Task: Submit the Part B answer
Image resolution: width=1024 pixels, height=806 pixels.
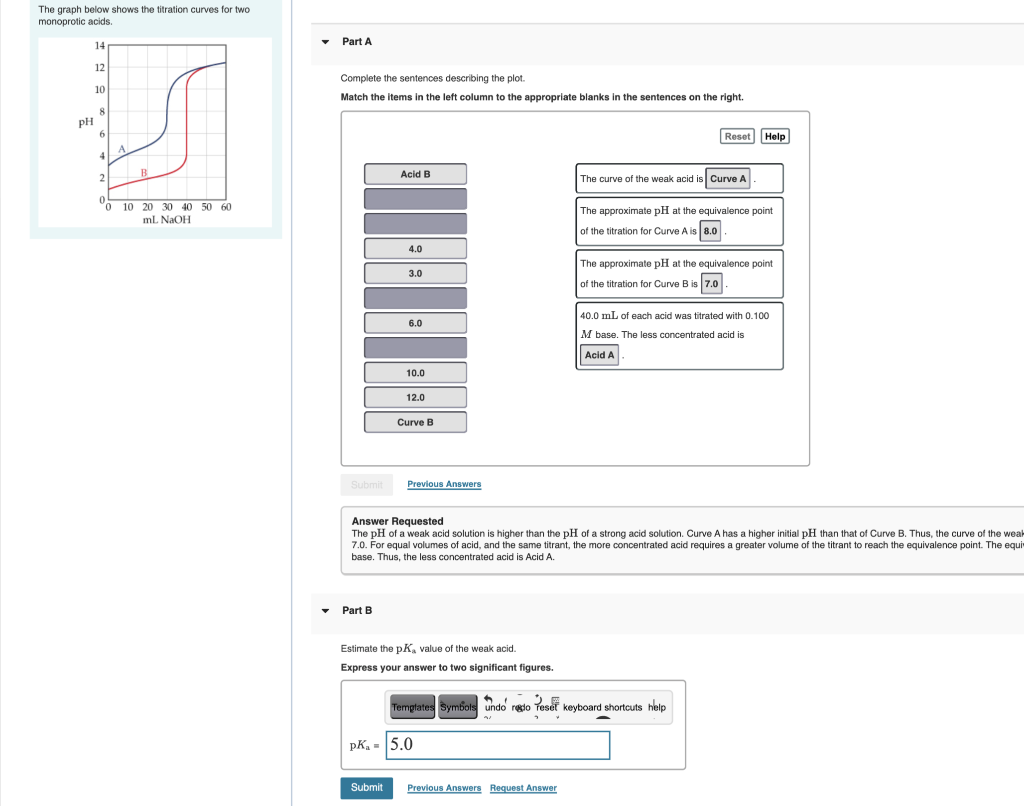Action: pyautogui.click(x=366, y=788)
